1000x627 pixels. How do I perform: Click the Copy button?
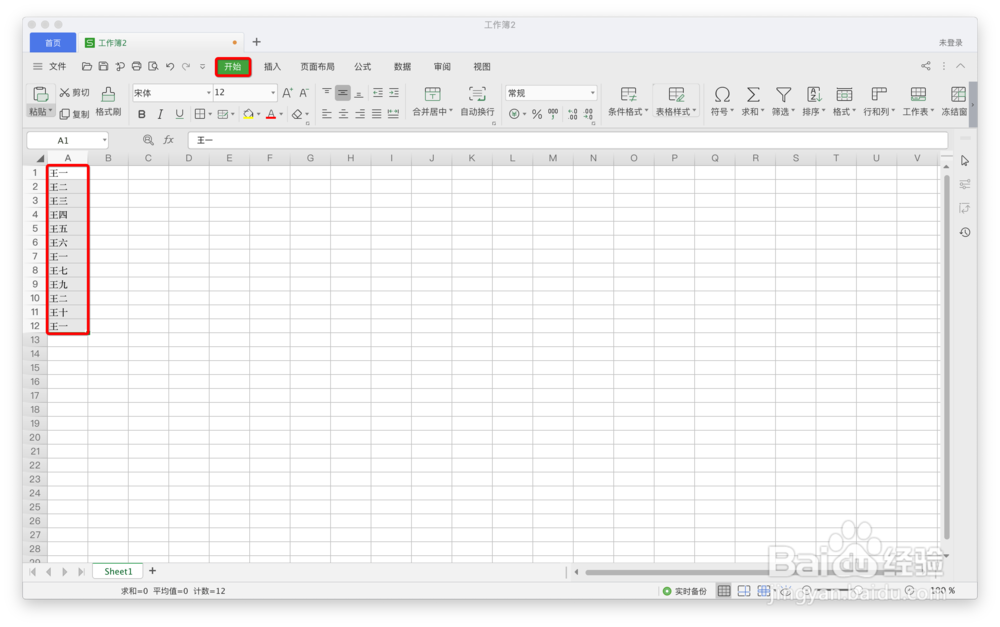(x=74, y=114)
